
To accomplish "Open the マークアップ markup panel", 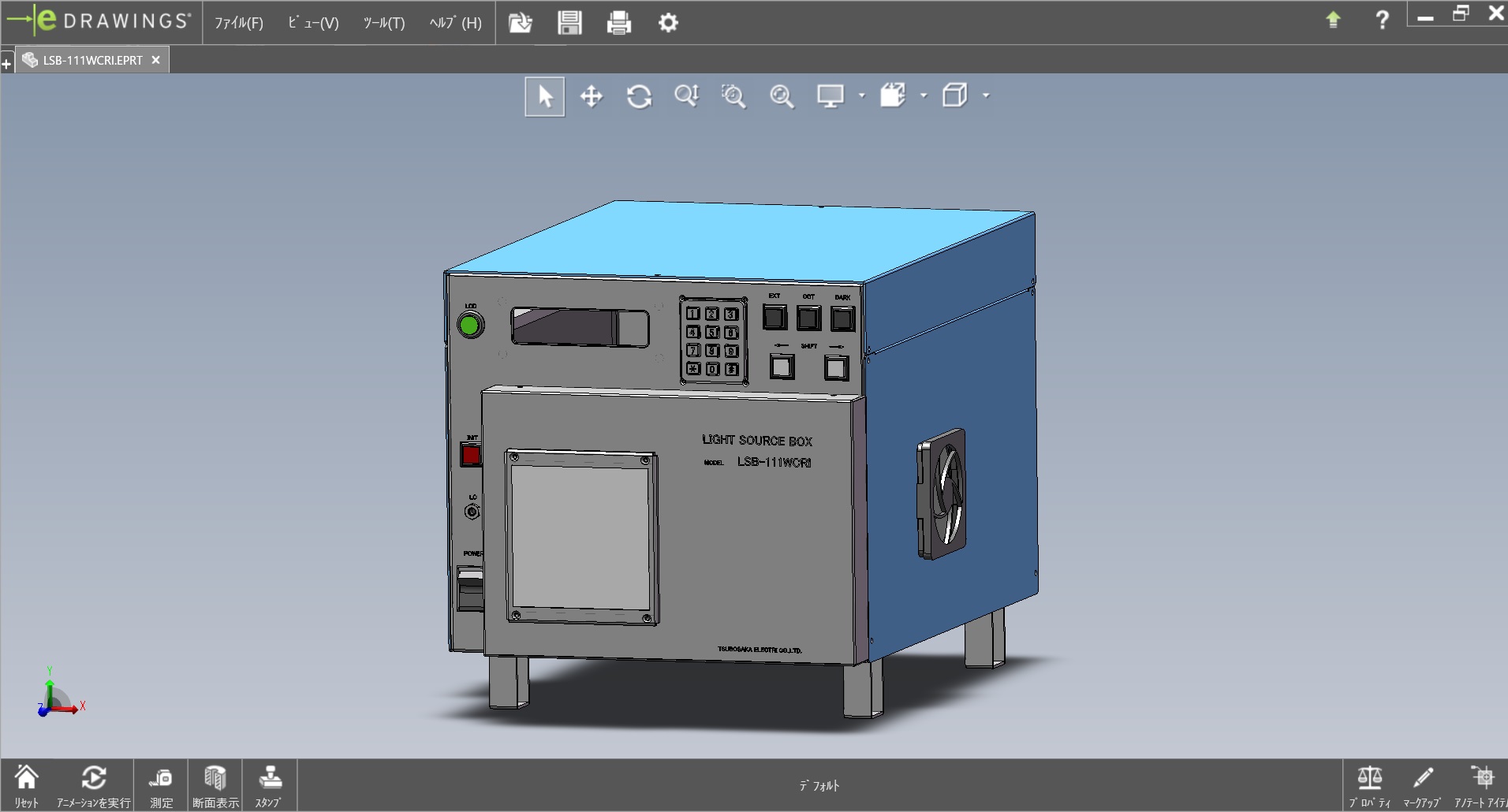I will point(1422,786).
